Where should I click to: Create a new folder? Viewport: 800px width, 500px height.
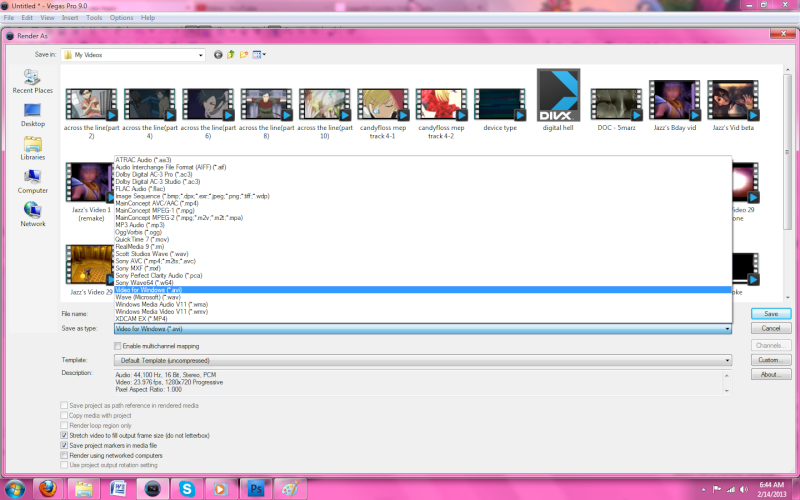coord(244,55)
